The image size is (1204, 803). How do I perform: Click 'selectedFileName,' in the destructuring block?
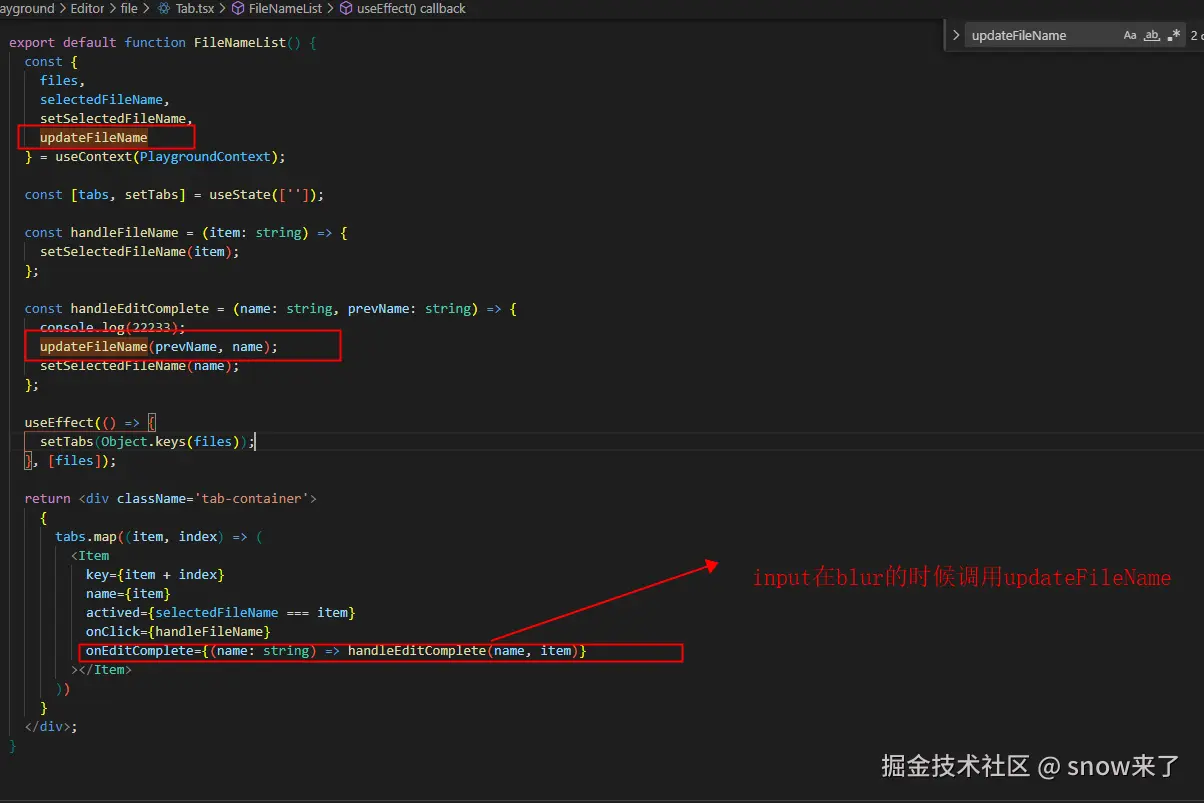coord(105,99)
